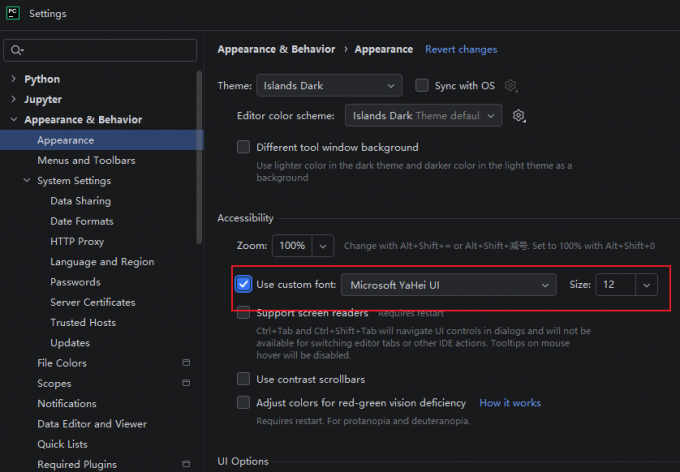Open the Sync with OS gear settings icon
Image resolution: width=680 pixels, height=472 pixels.
click(x=511, y=85)
